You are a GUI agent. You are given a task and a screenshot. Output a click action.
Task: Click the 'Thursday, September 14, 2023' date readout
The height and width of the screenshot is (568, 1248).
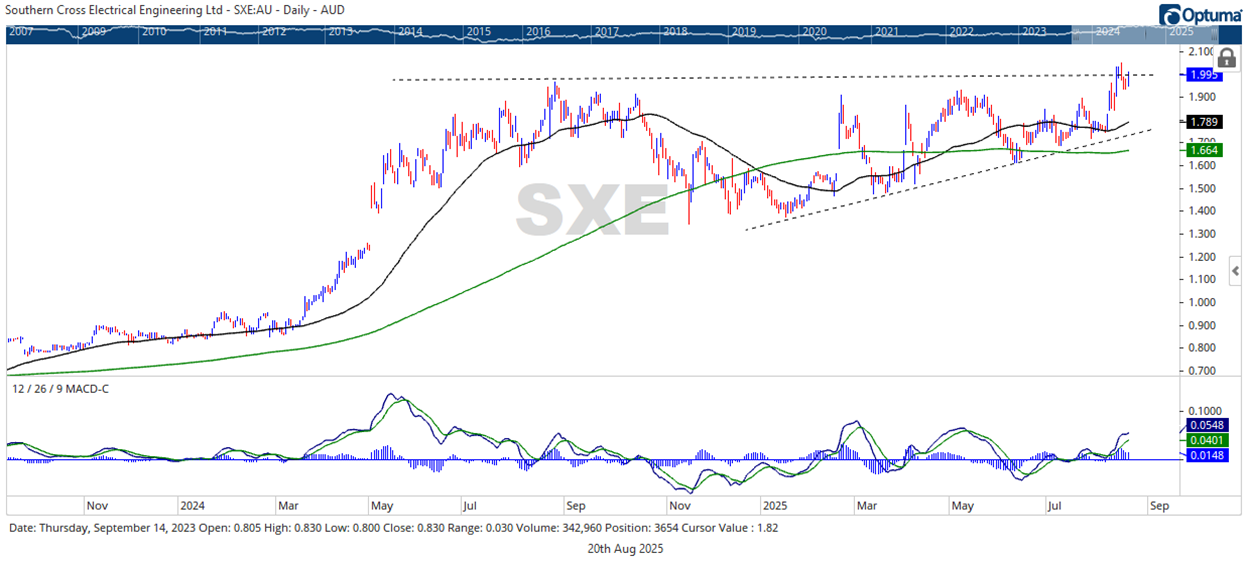pos(118,526)
